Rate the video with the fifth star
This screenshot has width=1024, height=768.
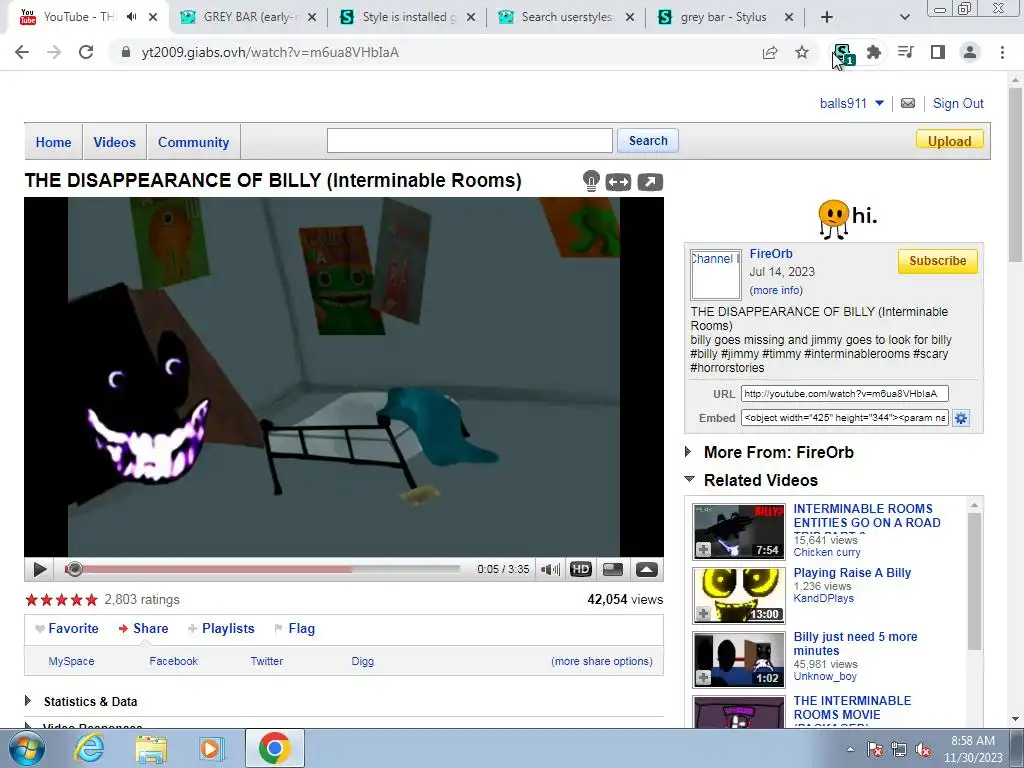91,600
